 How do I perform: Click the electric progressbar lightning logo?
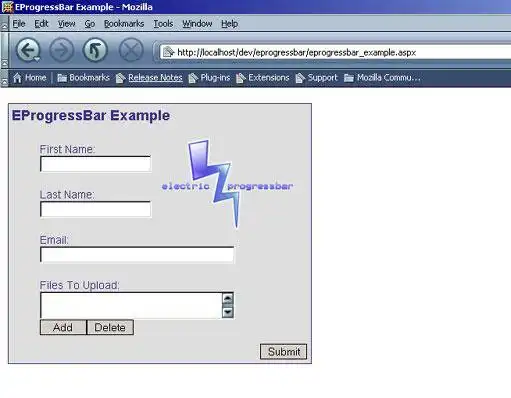point(227,184)
